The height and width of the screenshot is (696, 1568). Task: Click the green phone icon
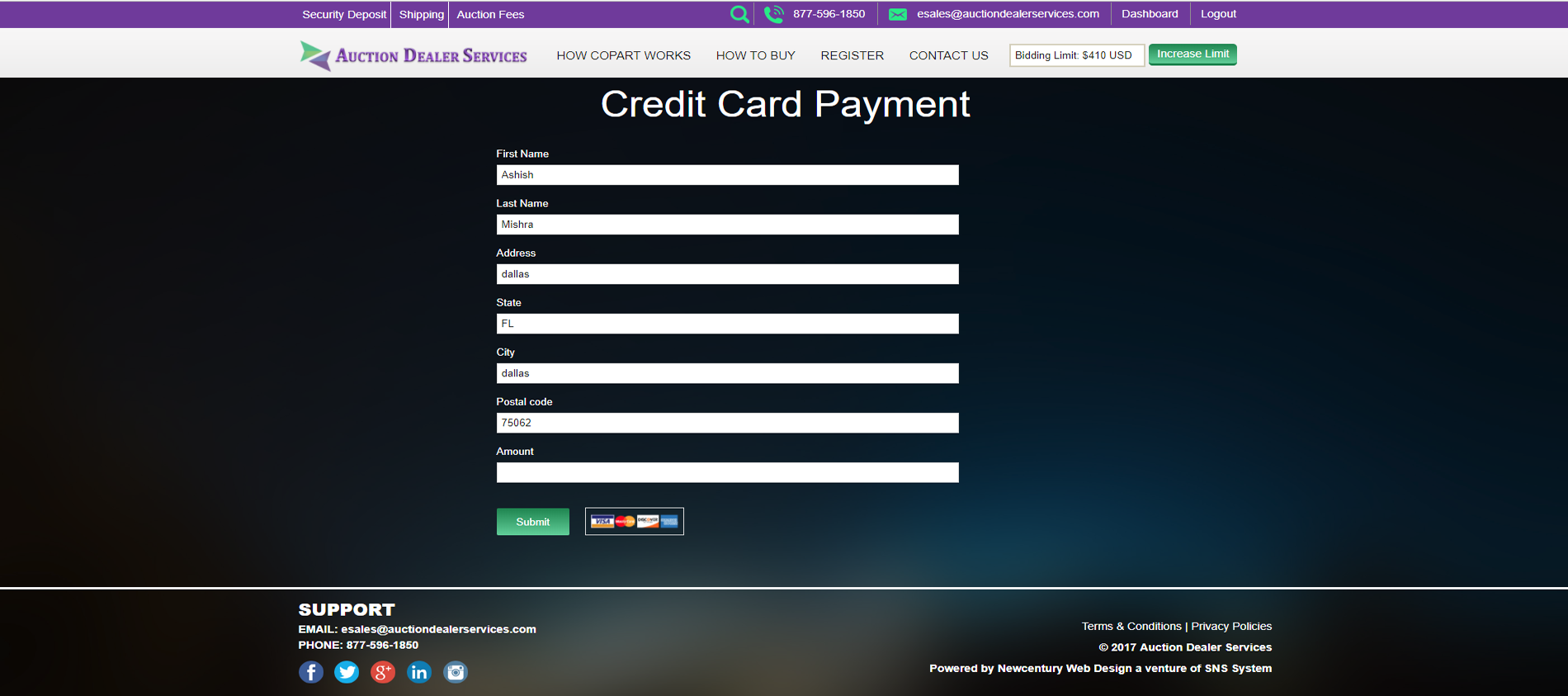pos(773,14)
